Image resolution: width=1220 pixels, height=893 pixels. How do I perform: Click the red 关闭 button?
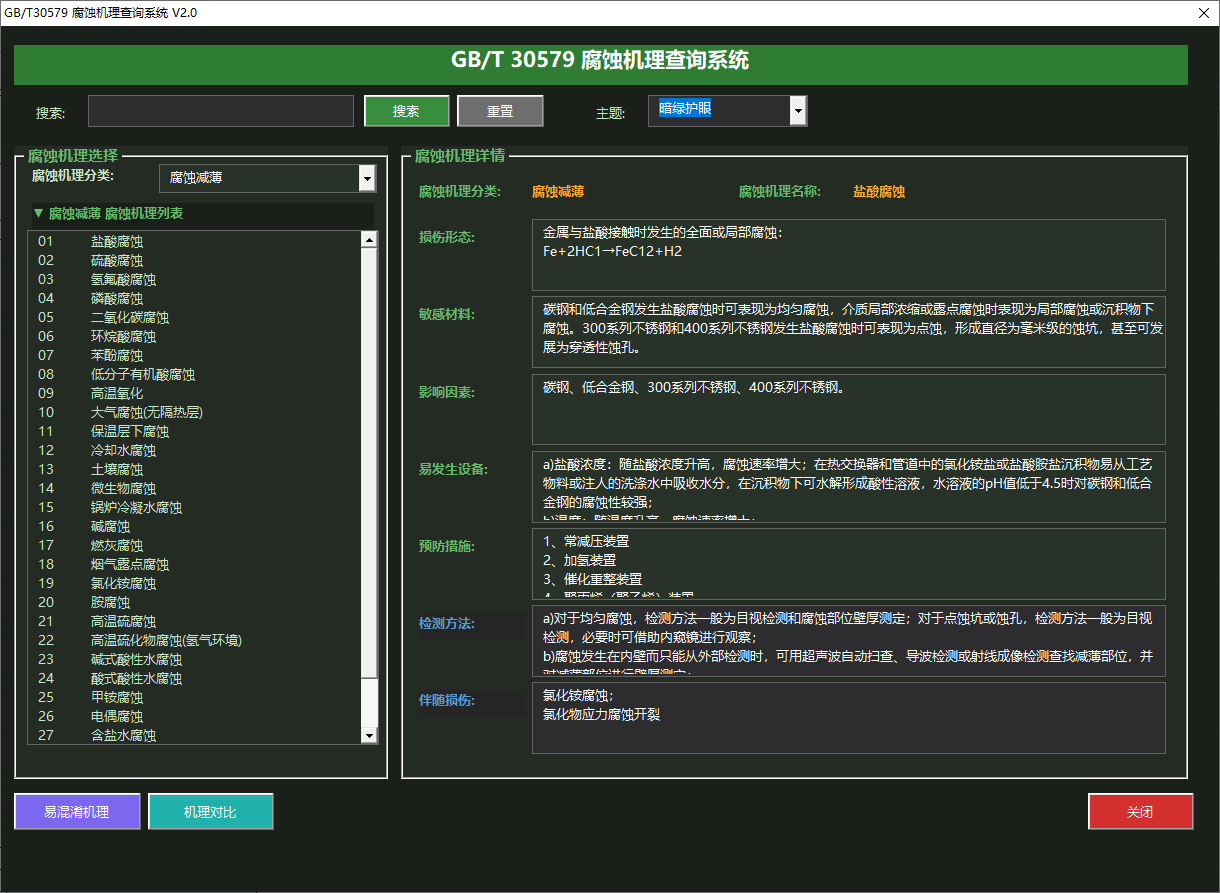[x=1140, y=812]
